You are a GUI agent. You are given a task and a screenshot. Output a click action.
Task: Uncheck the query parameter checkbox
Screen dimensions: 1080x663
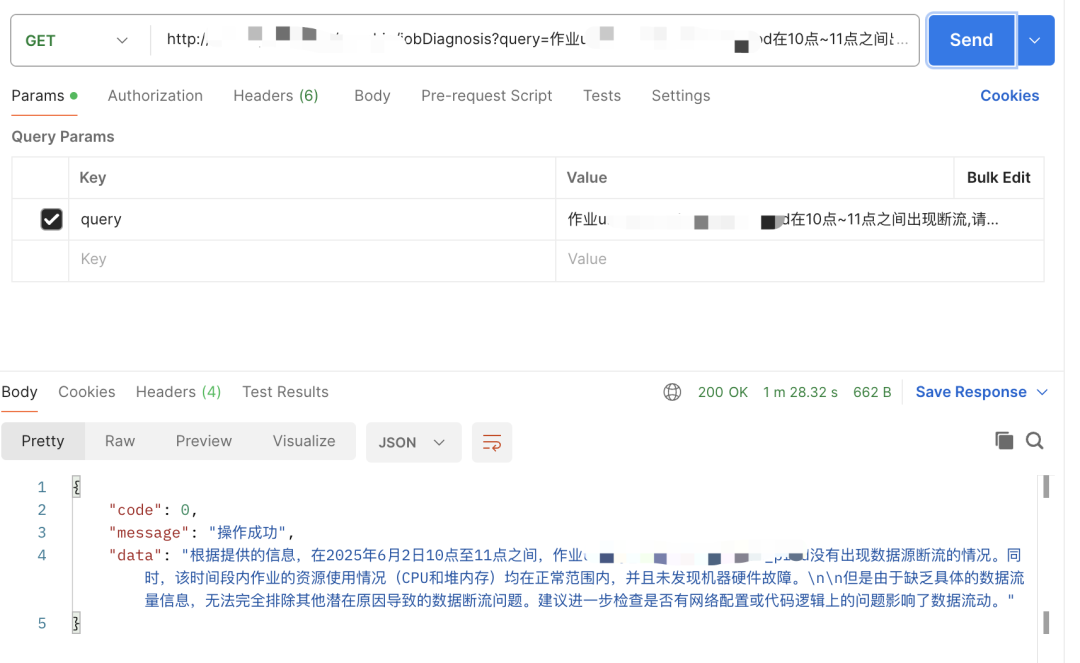[52, 219]
